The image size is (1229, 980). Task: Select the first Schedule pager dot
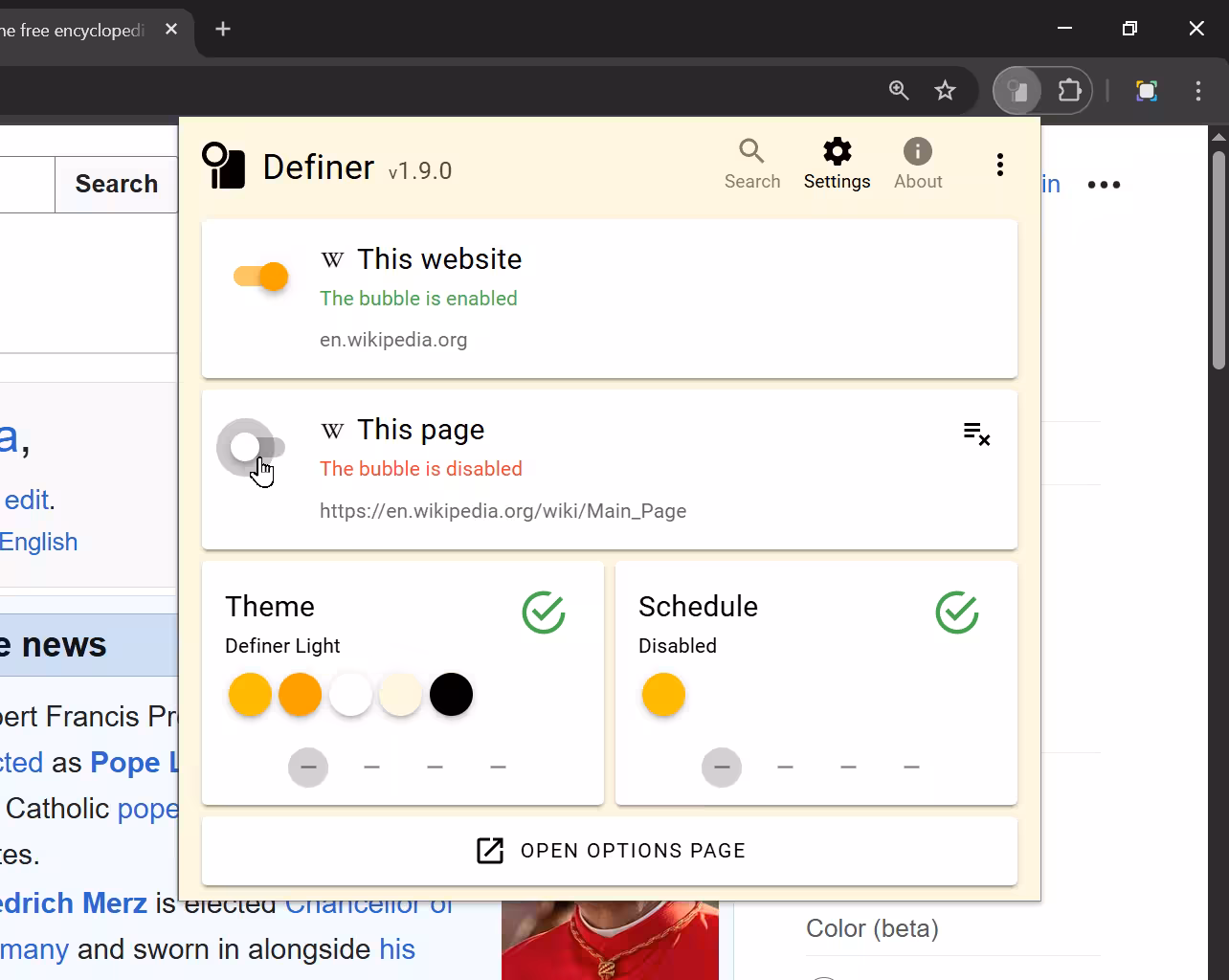pyautogui.click(x=722, y=768)
